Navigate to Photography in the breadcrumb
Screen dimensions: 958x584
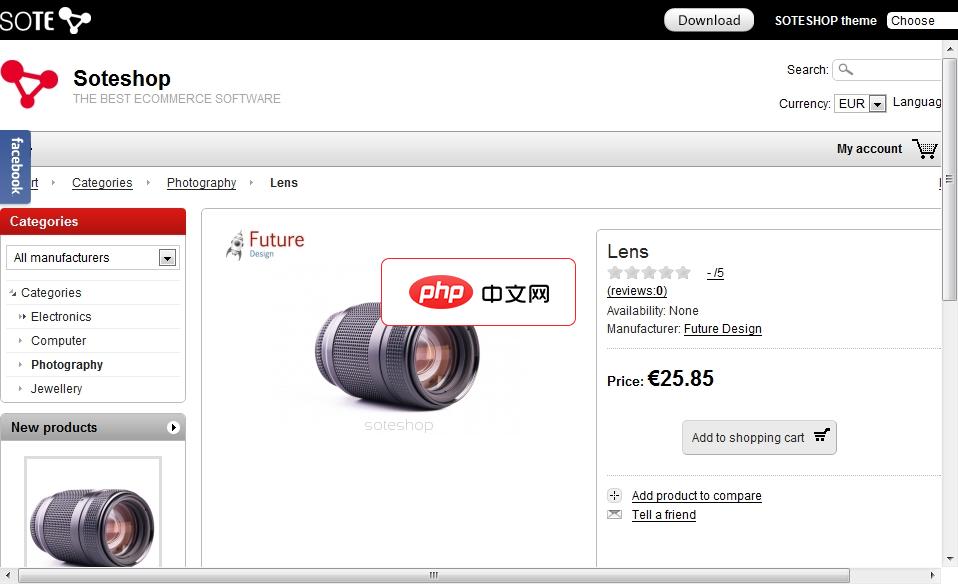pos(201,183)
